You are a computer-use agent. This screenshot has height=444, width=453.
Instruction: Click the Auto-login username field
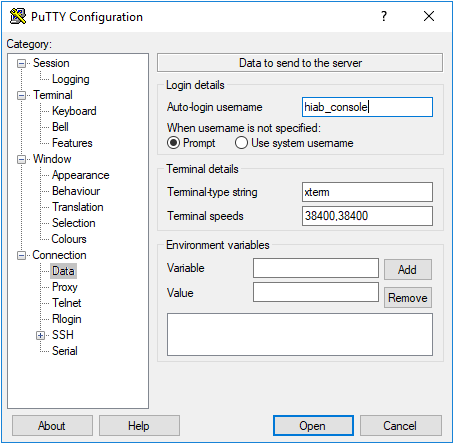click(367, 107)
